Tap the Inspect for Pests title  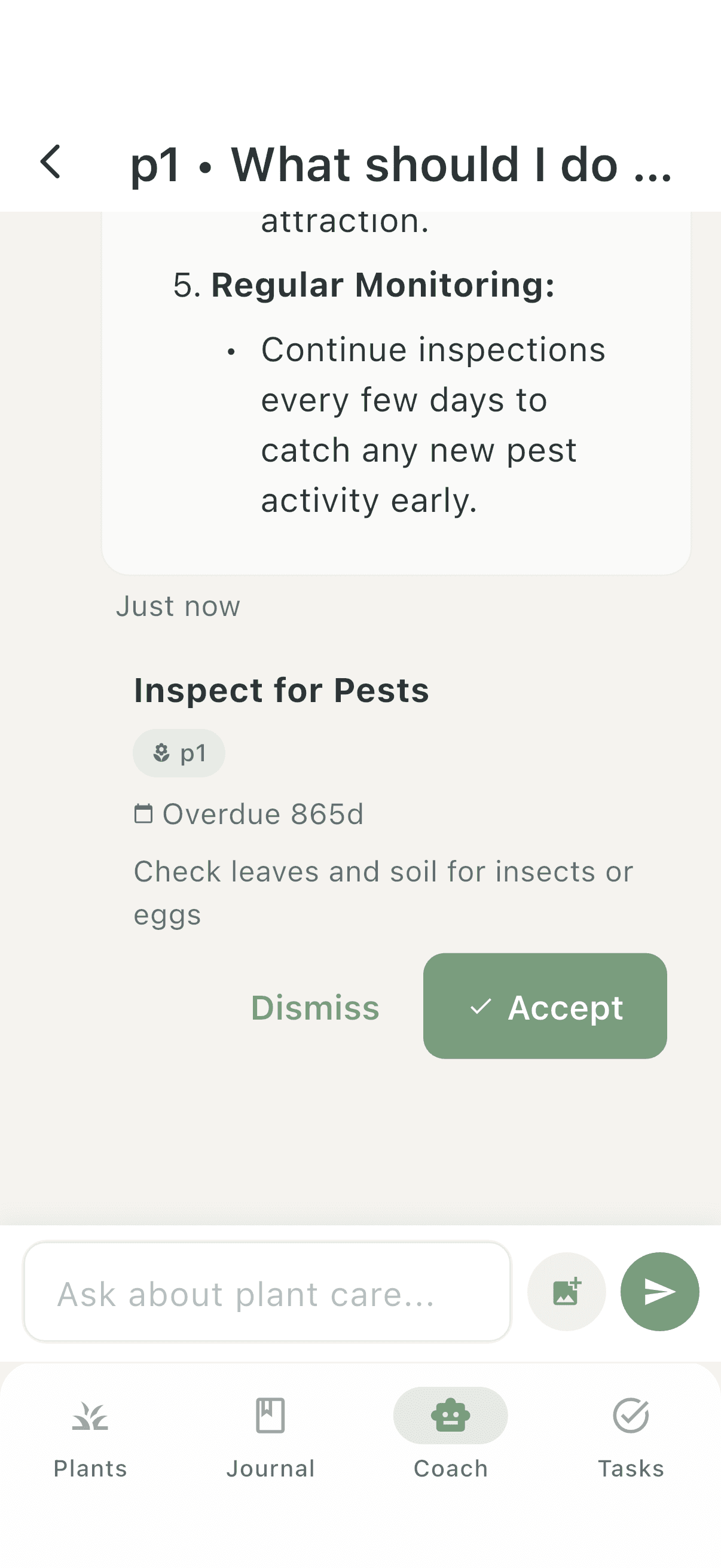(281, 690)
